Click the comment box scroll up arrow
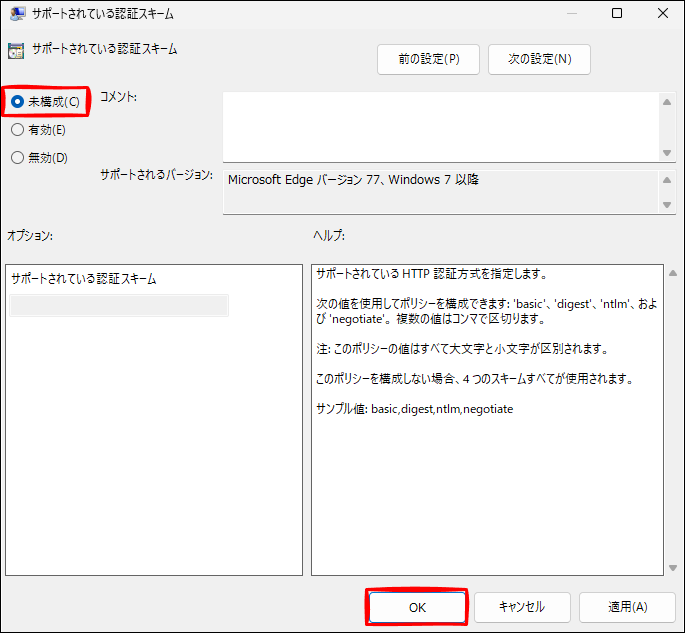The height and width of the screenshot is (633, 685). [667, 102]
